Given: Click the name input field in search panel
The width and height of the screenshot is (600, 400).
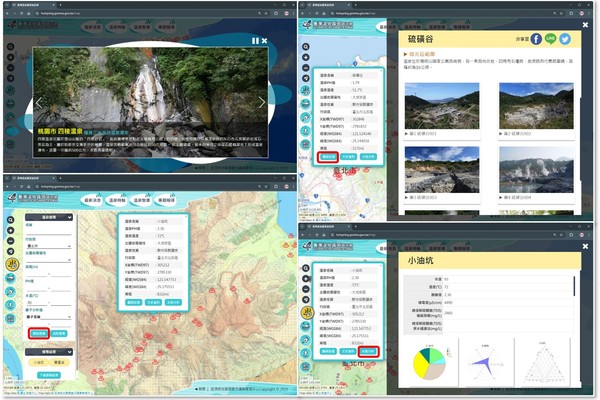Looking at the screenshot, I should 49,231.
